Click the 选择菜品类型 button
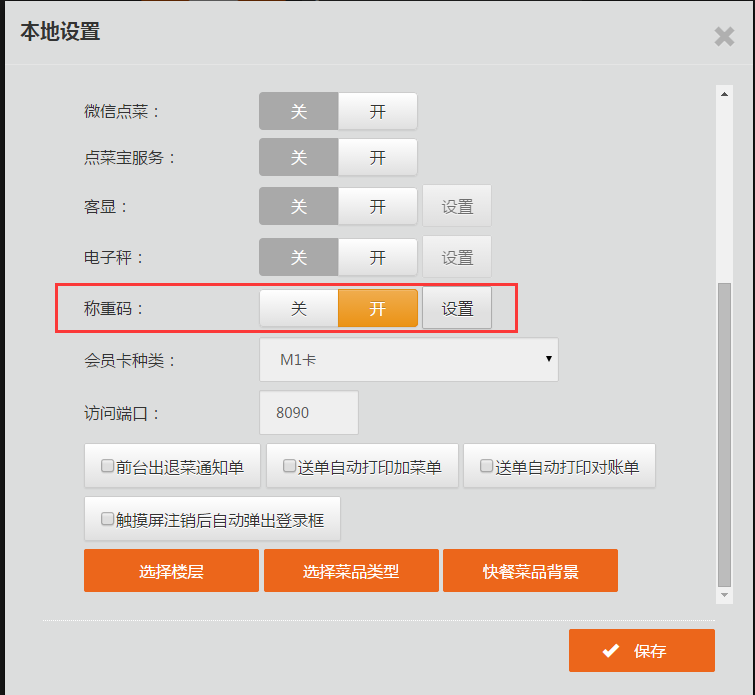The width and height of the screenshot is (755, 695). [351, 571]
